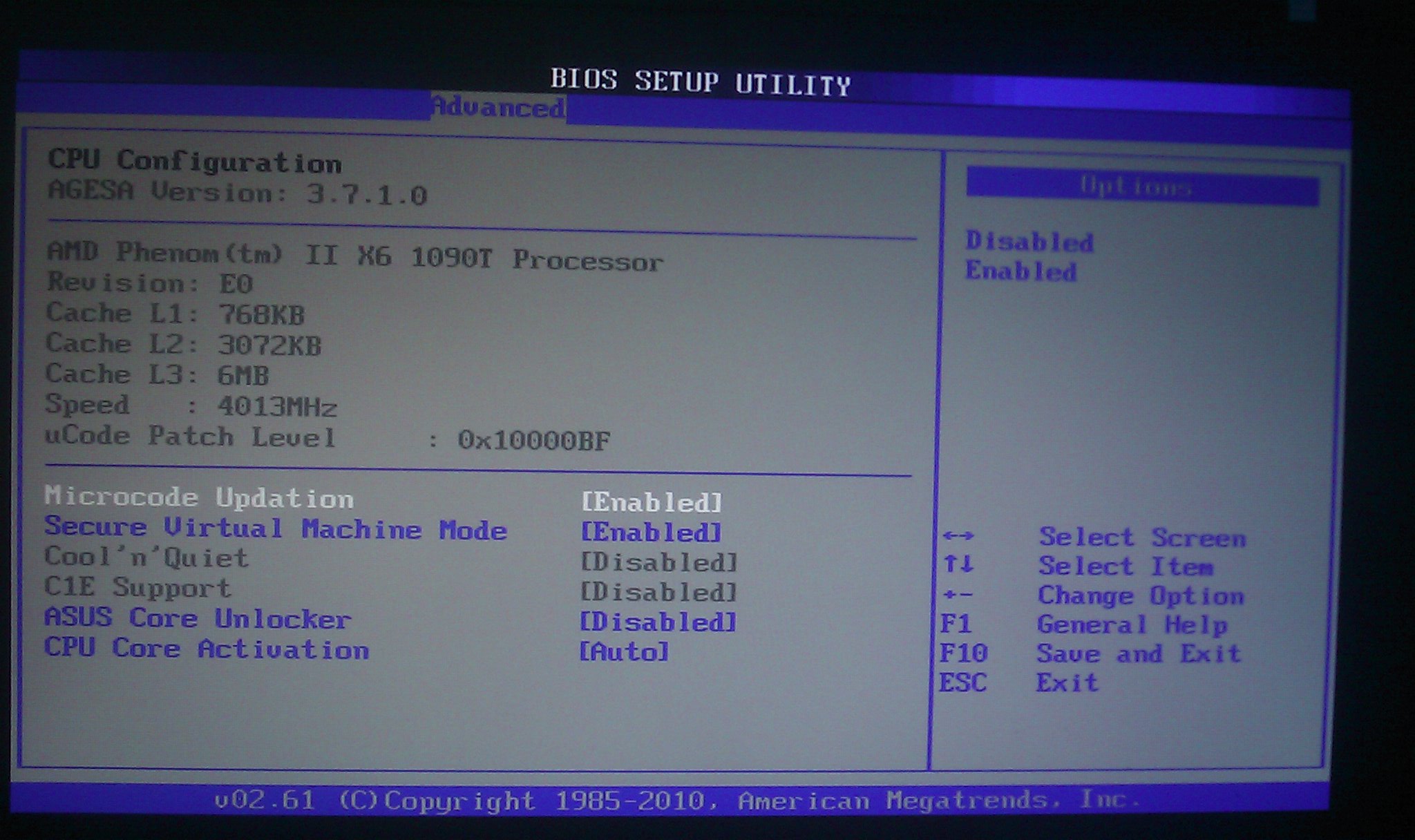1415x840 pixels.
Task: Open the Advanced tab
Action: click(x=498, y=108)
